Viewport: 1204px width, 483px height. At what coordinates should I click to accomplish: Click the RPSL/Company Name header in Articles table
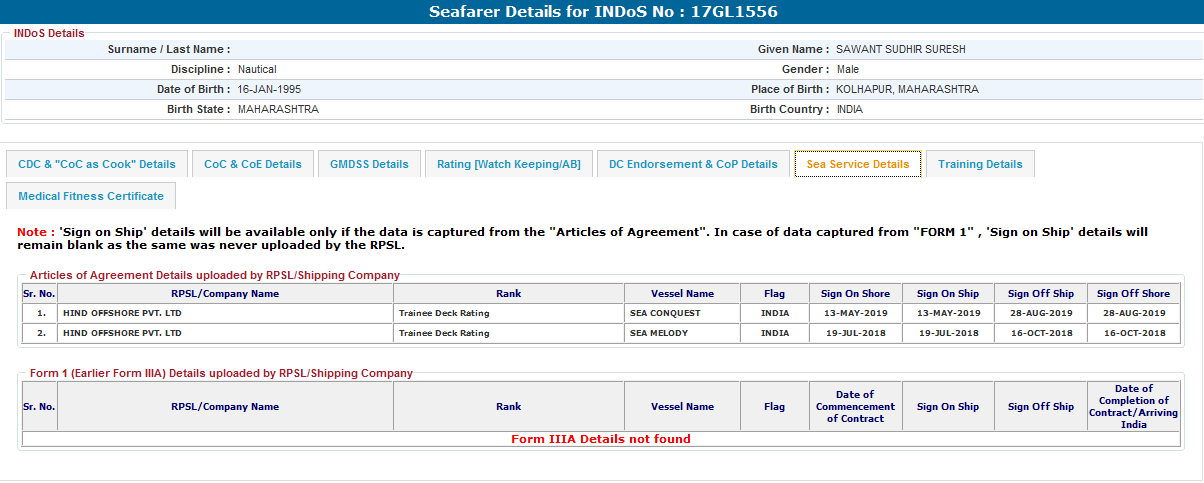(225, 294)
